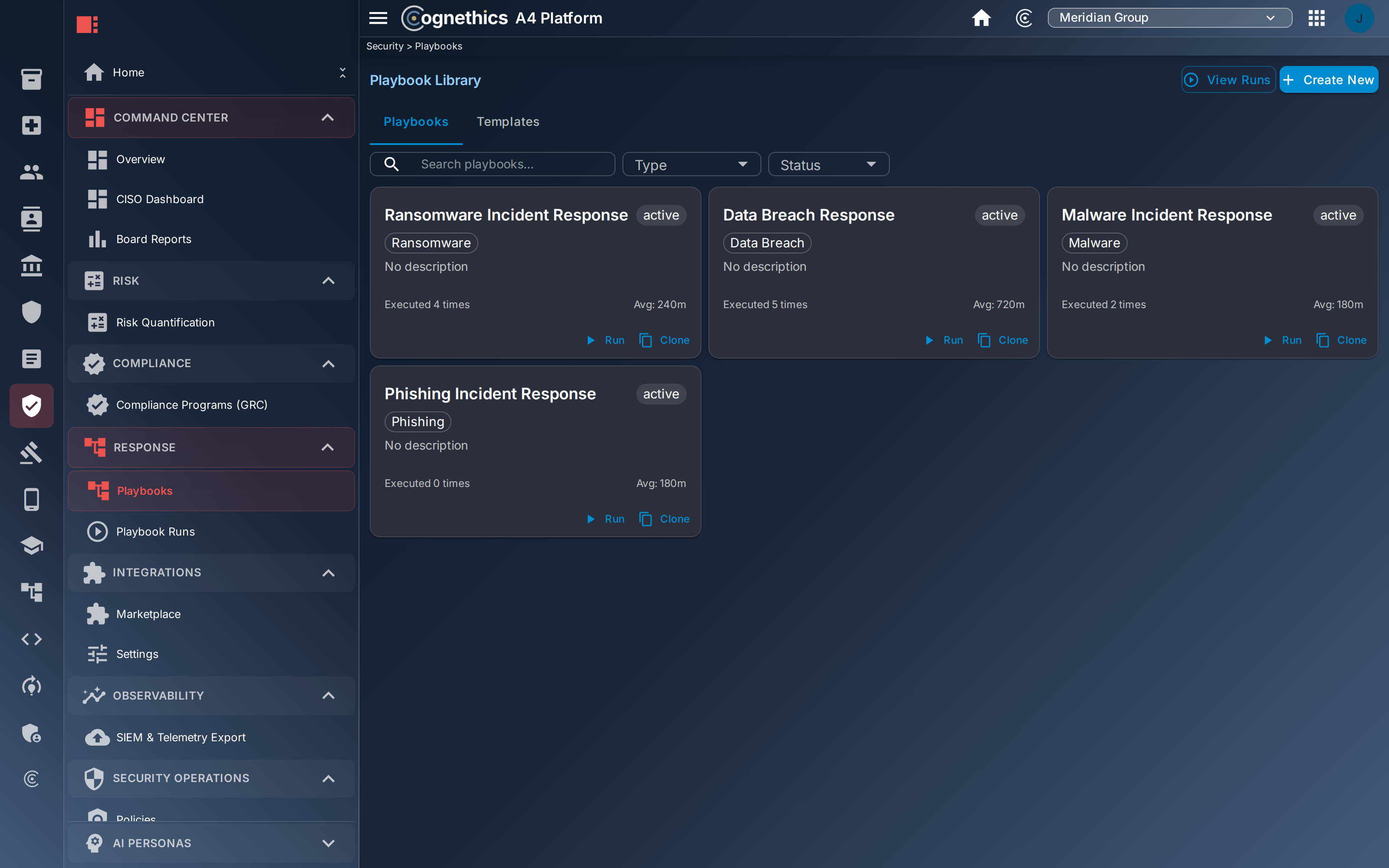
Task: Clone the Ransomware Incident Response playbook
Action: pyautogui.click(x=664, y=340)
